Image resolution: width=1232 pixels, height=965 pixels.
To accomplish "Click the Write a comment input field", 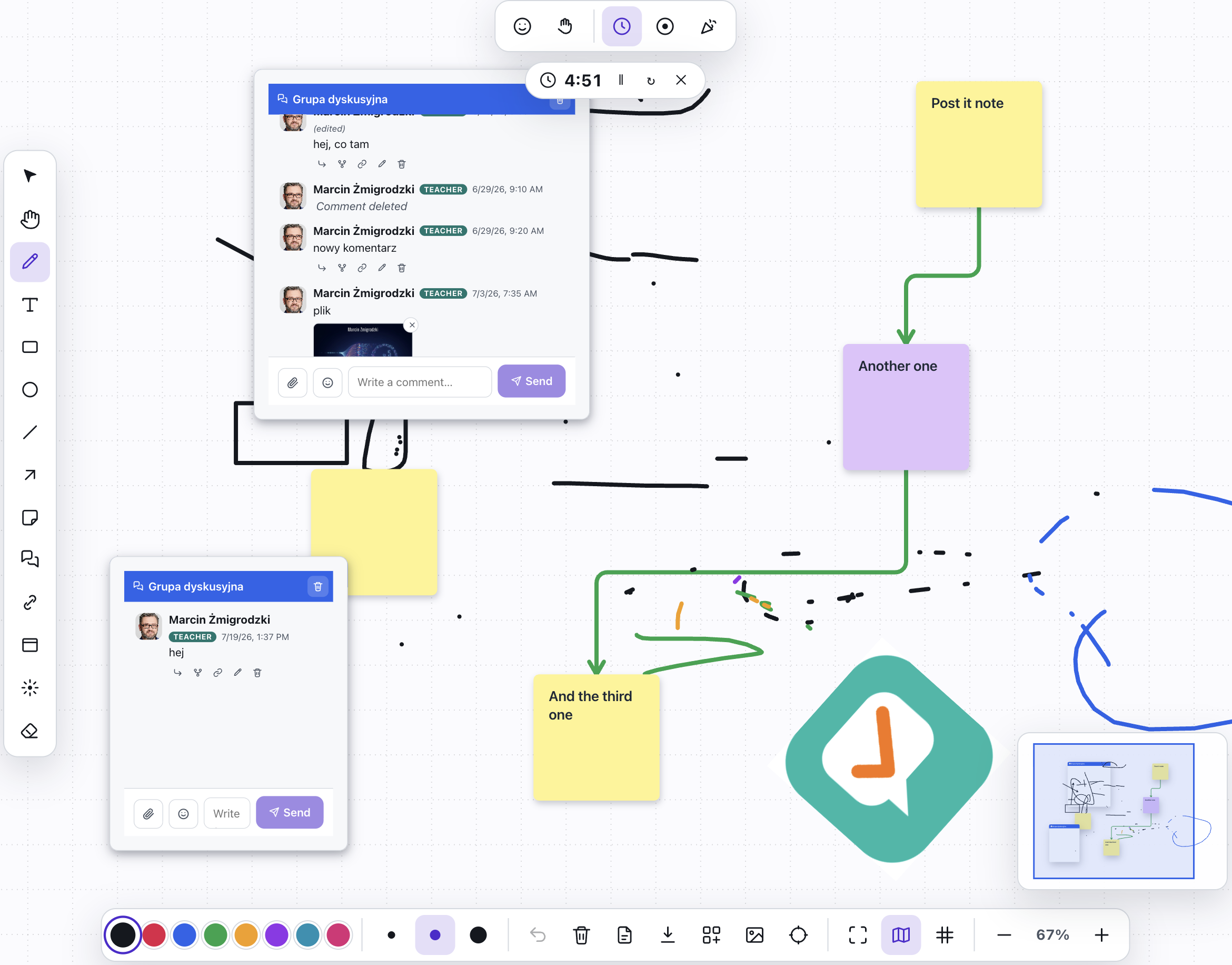I will click(x=420, y=382).
